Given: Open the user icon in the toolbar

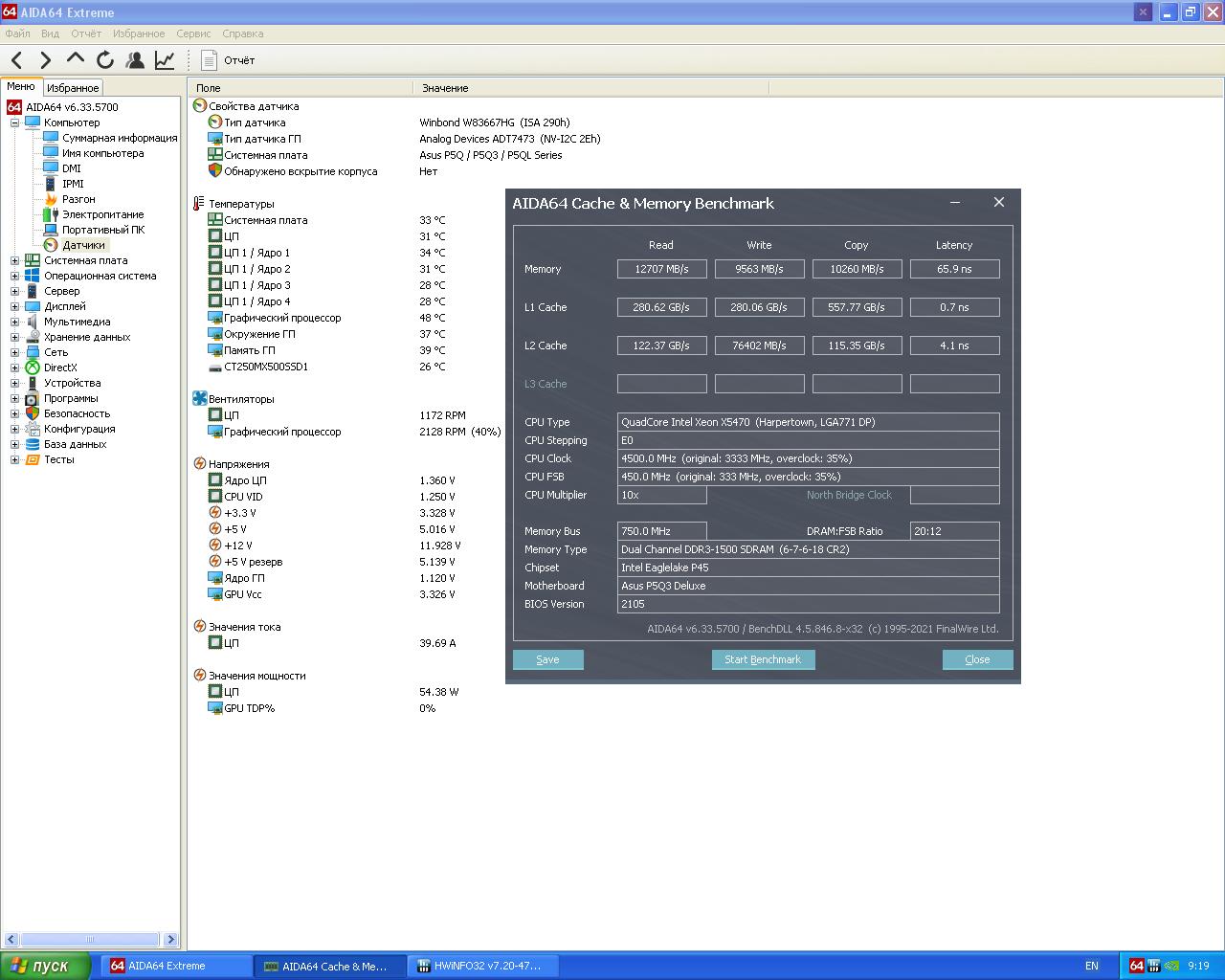Looking at the screenshot, I should [x=135, y=60].
